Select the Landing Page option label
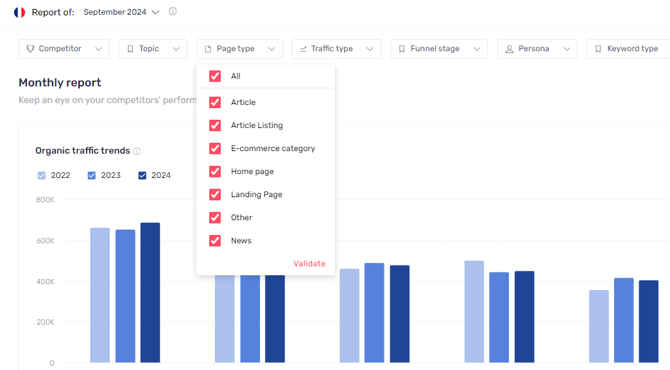The image size is (670, 370). pos(256,194)
